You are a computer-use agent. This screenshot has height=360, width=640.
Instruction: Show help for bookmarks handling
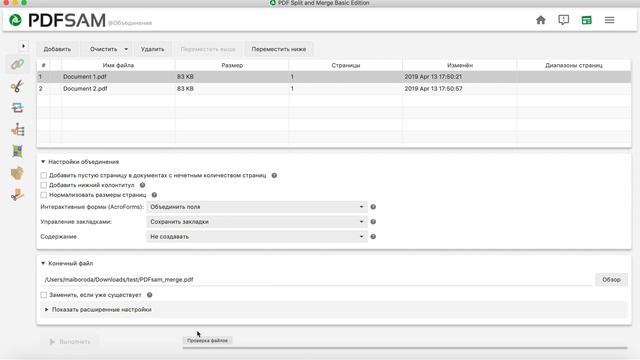pos(373,222)
